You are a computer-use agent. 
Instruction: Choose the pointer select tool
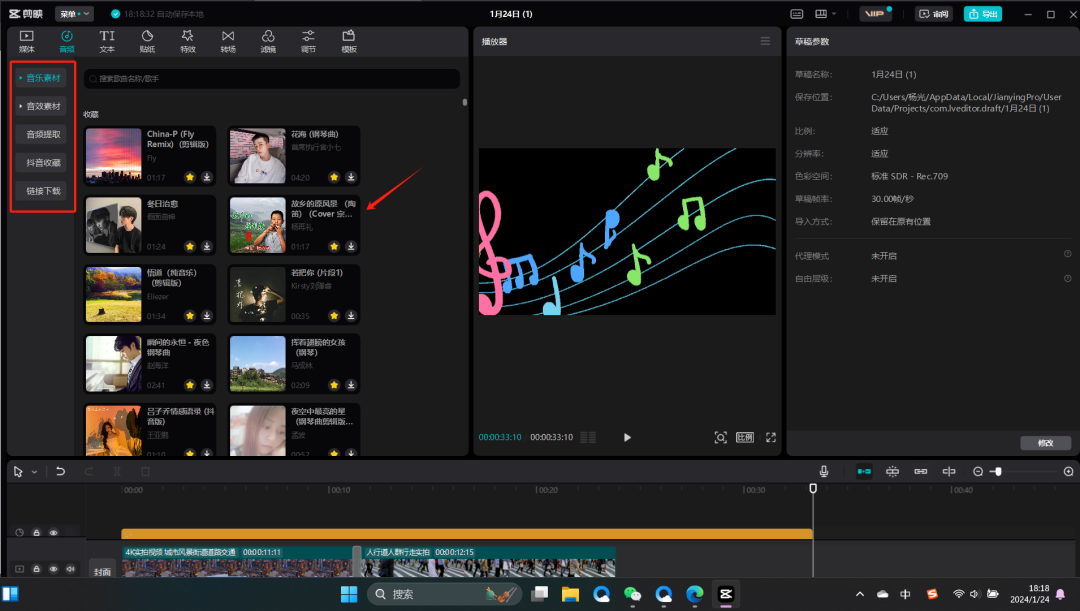(x=18, y=472)
